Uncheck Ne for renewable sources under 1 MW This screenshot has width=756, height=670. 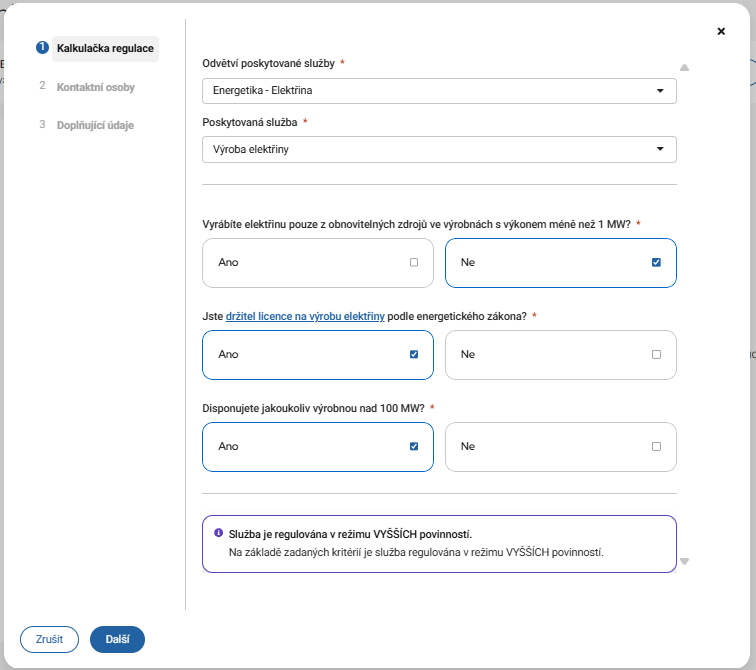(656, 263)
